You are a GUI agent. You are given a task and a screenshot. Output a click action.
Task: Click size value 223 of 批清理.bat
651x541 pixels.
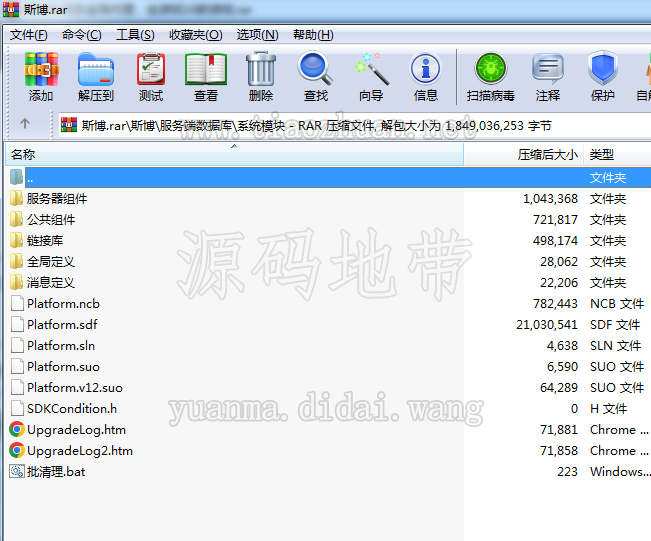point(568,472)
